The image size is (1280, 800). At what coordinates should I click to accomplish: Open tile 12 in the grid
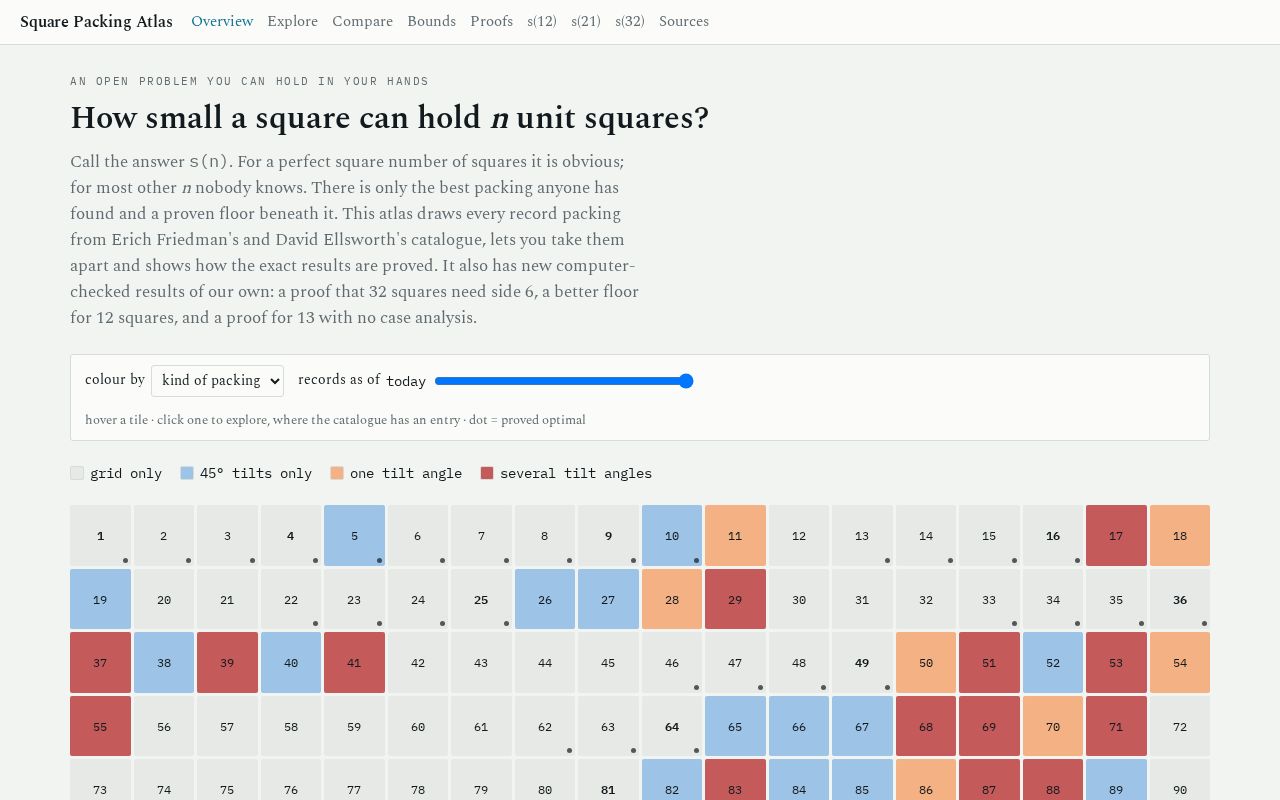pyautogui.click(x=799, y=536)
